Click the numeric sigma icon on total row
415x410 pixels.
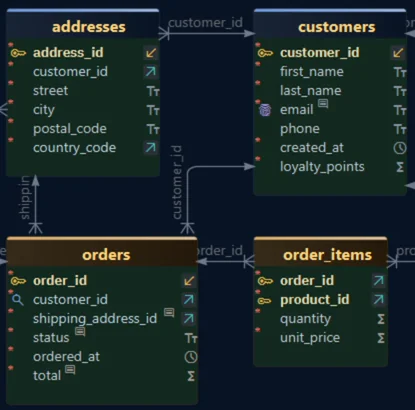coord(191,376)
